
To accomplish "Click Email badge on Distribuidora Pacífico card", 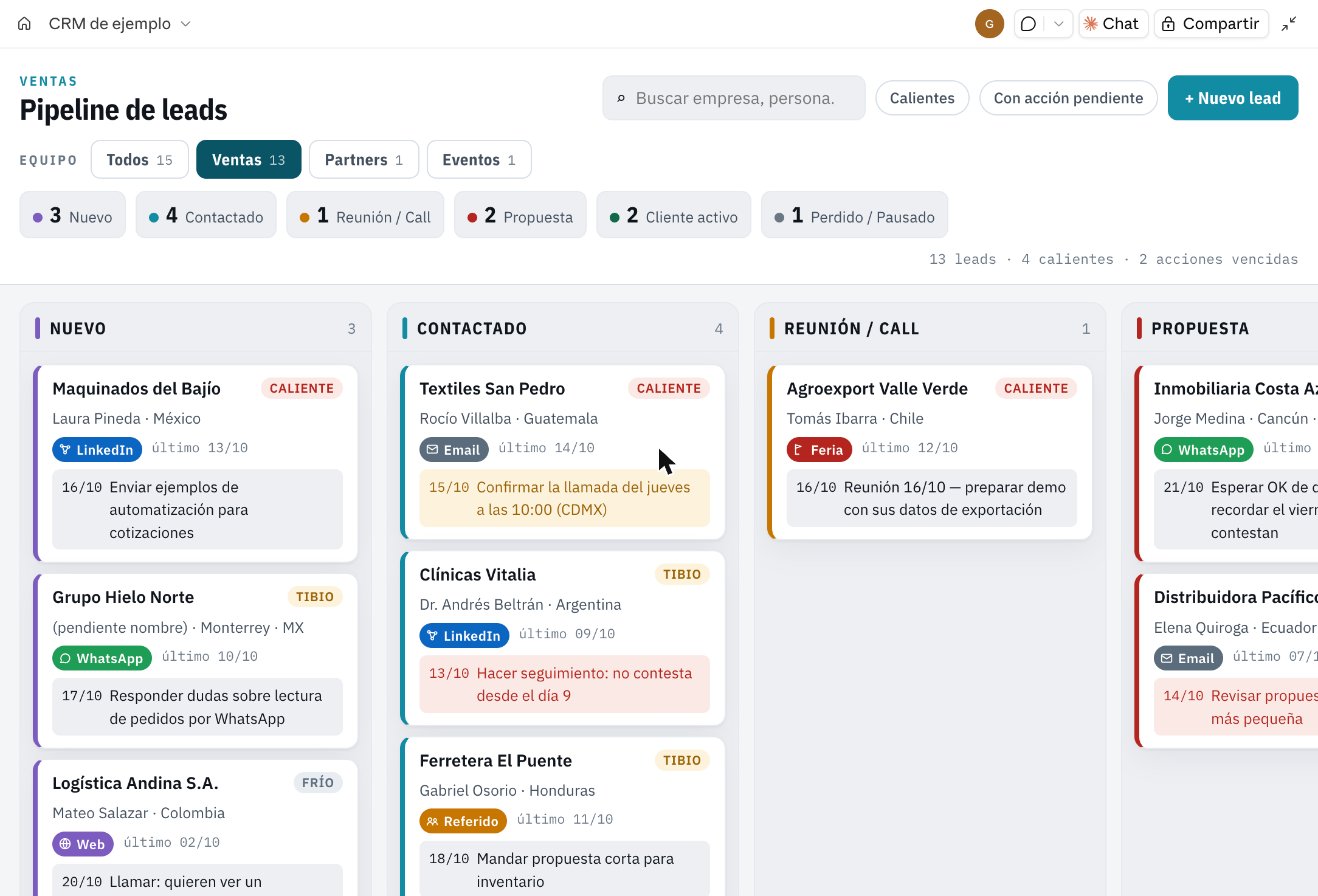I will (1188, 658).
